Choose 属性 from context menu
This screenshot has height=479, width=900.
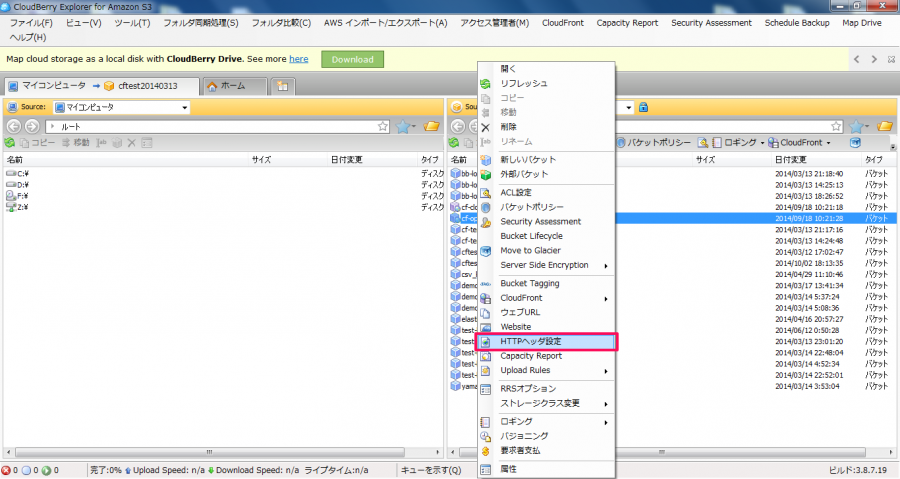[x=548, y=469]
